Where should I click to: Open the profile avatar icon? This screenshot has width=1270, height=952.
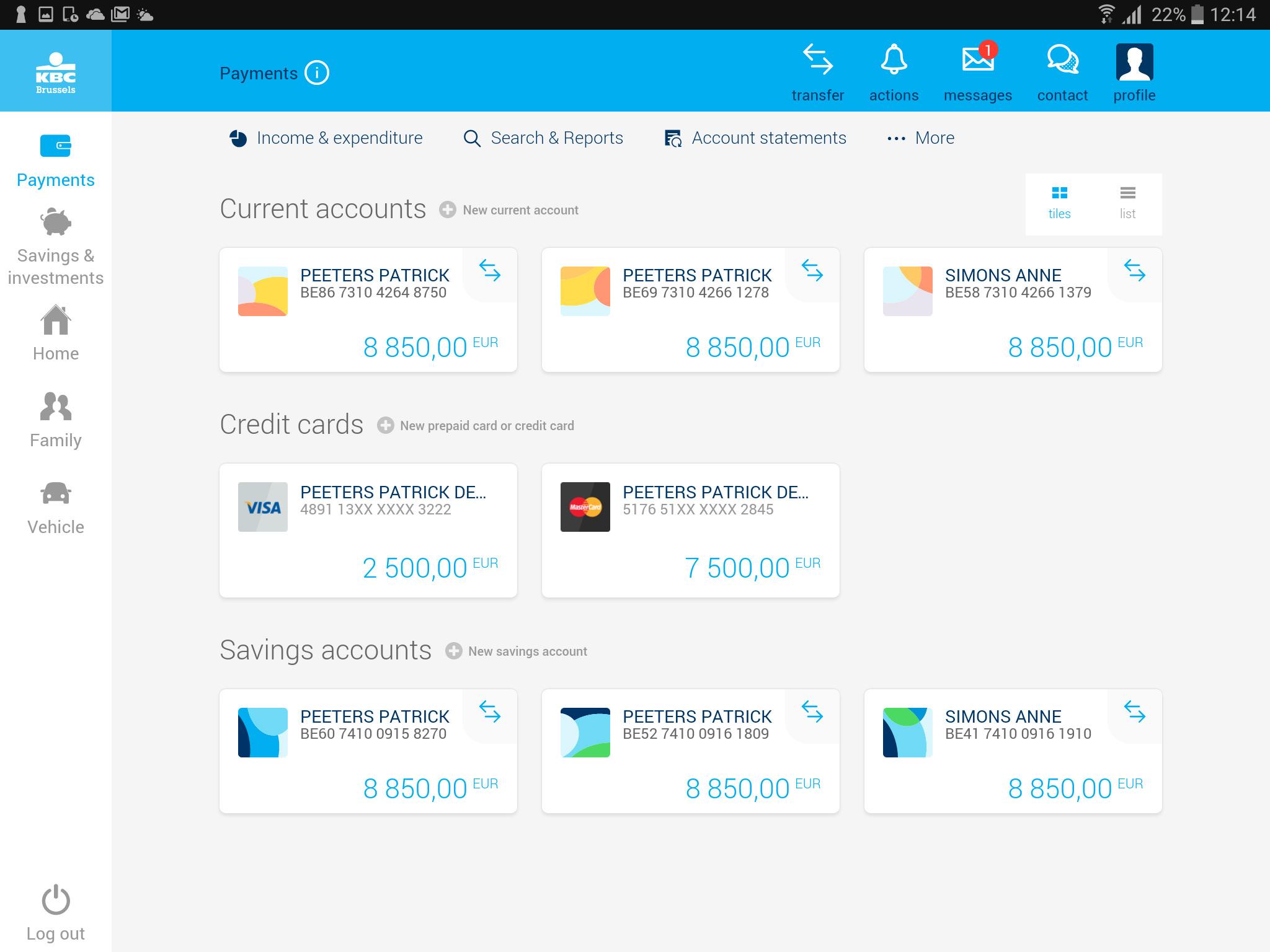1134,62
